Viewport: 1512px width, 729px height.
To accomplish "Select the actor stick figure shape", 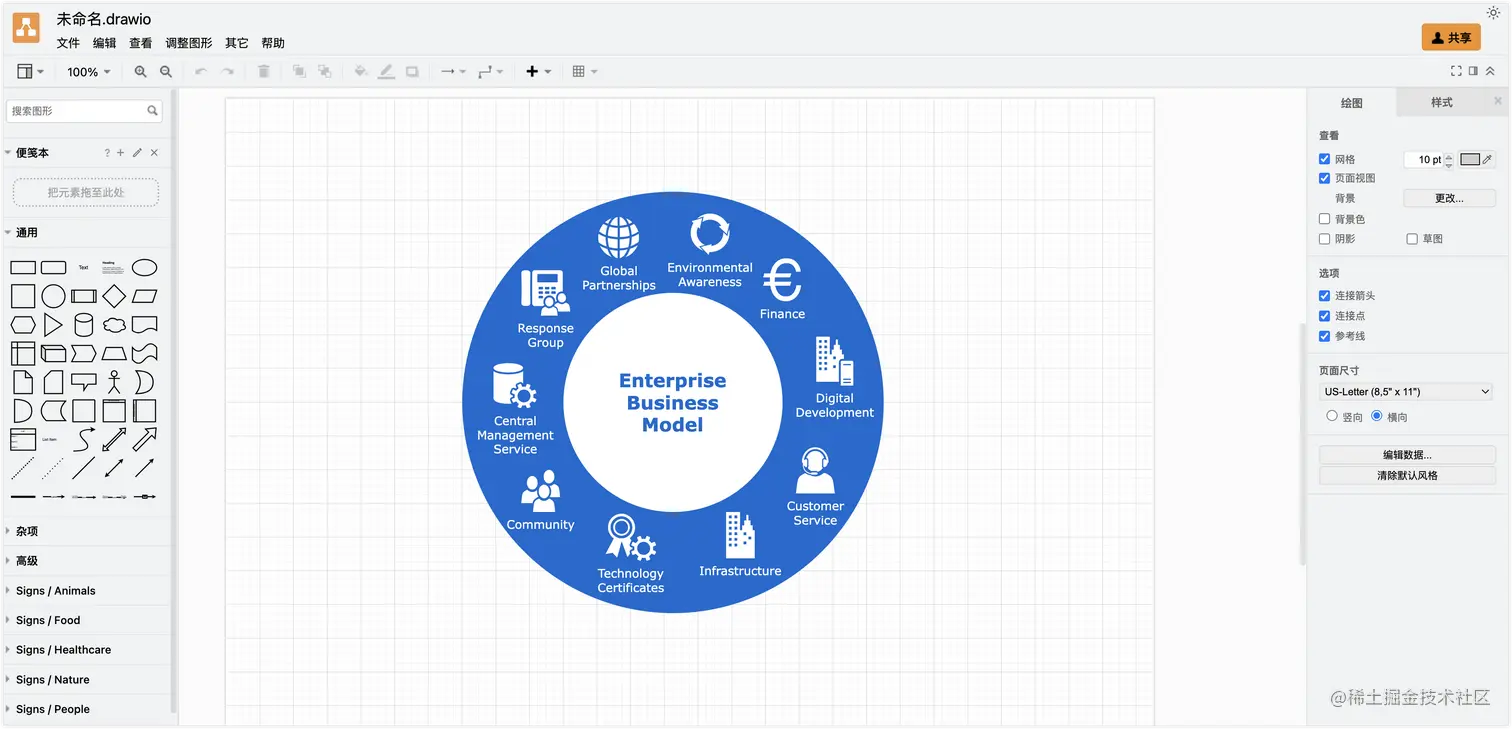I will 114,382.
